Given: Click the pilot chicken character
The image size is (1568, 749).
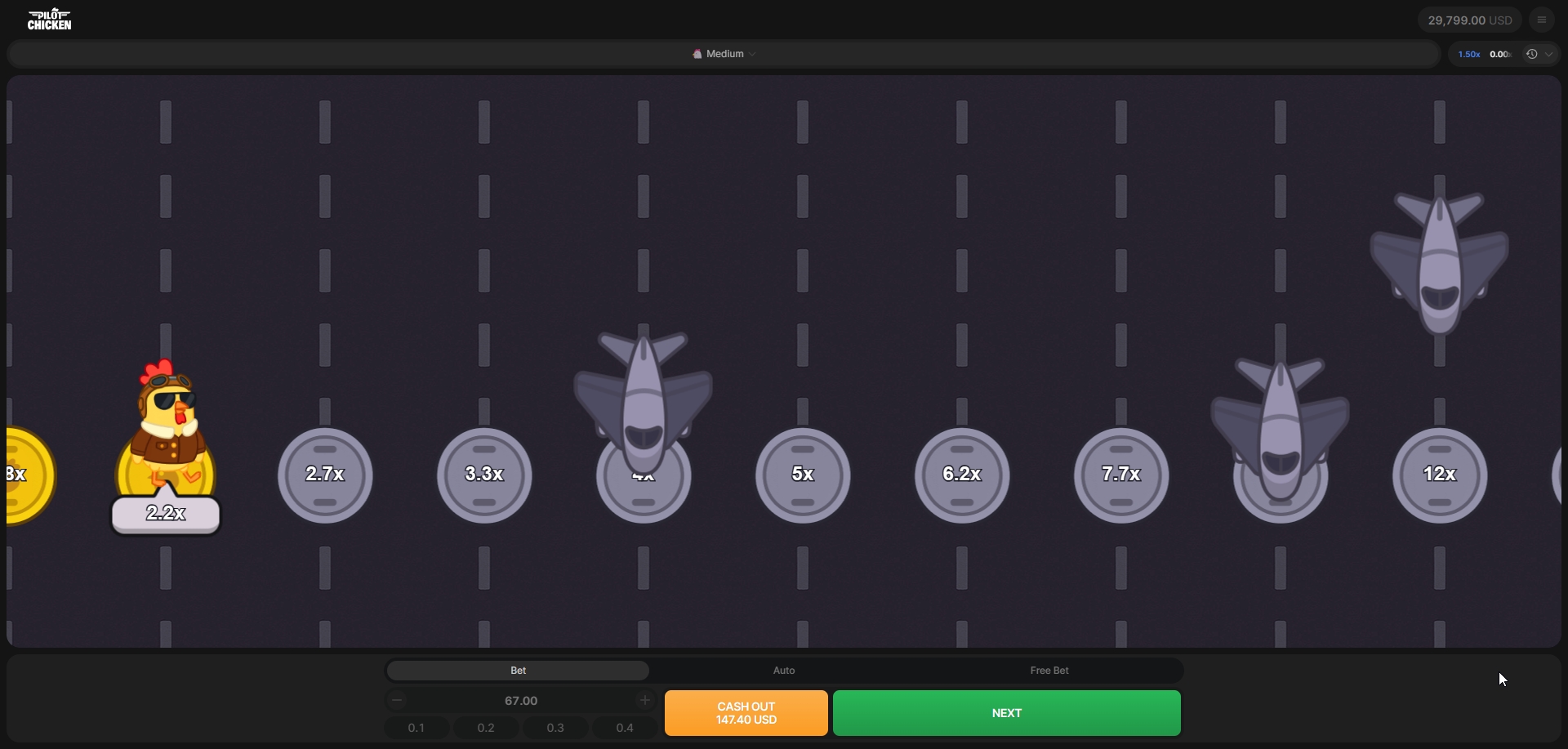Looking at the screenshot, I should [167, 425].
